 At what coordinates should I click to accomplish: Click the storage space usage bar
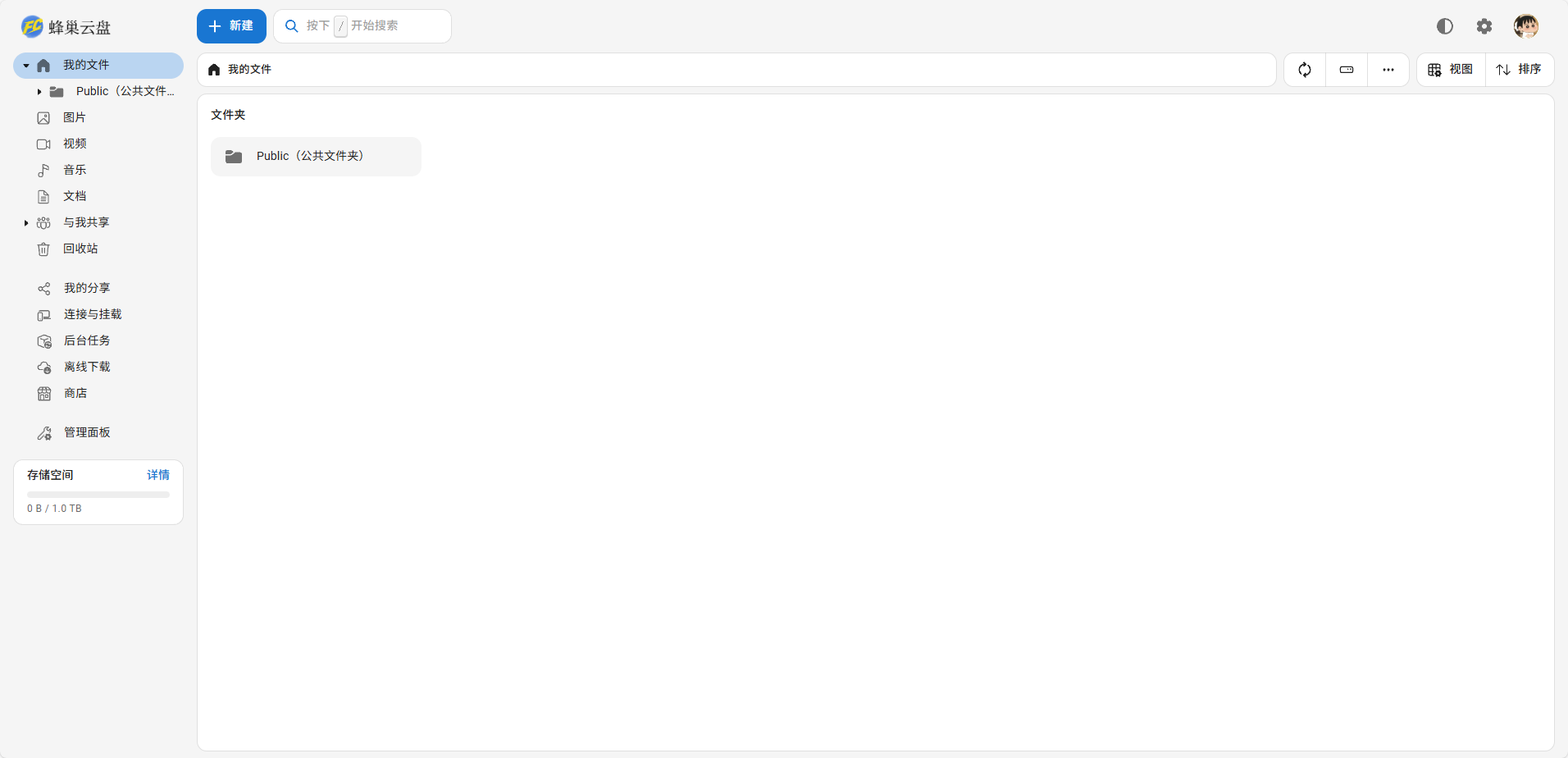[x=98, y=495]
